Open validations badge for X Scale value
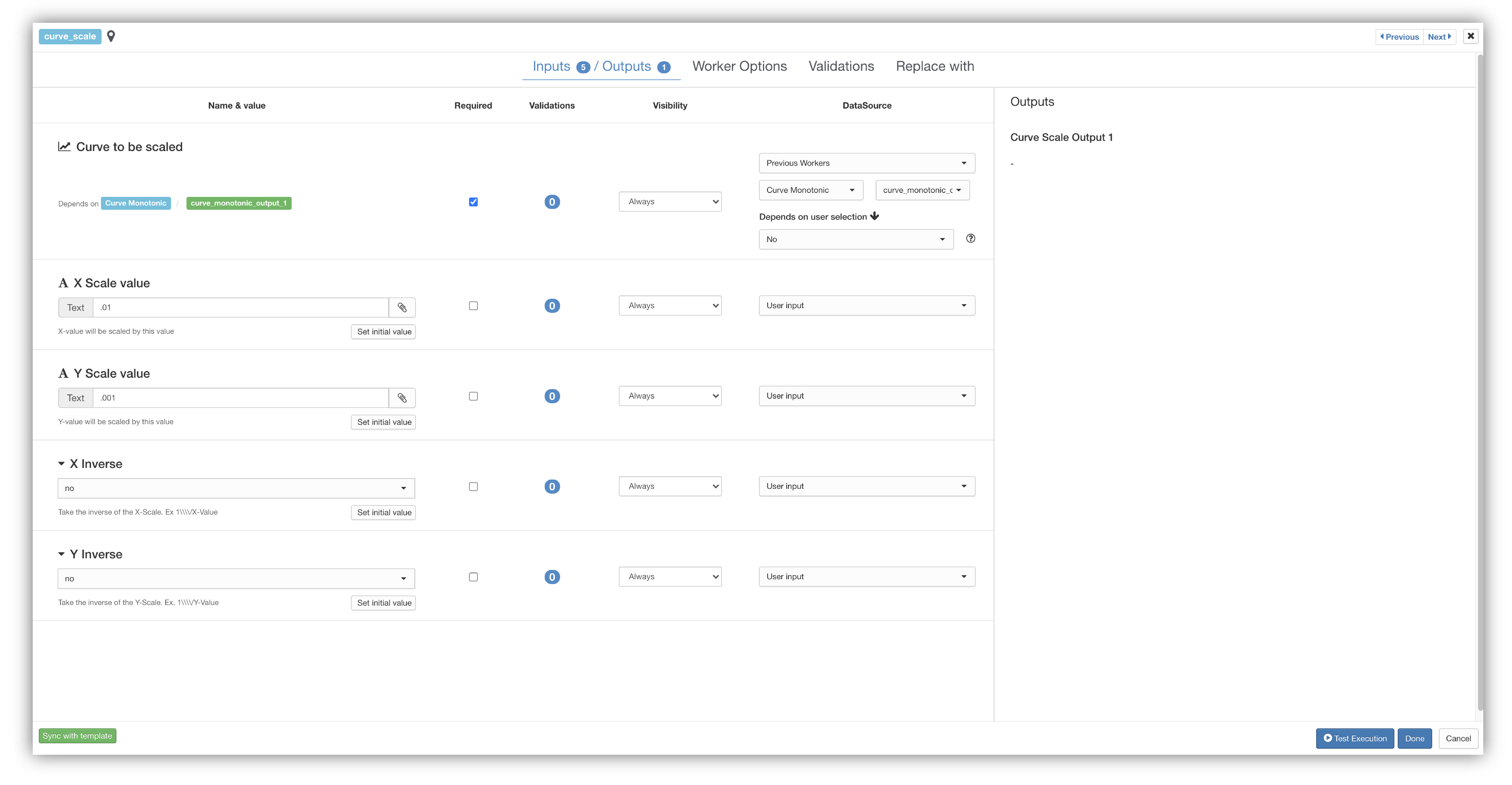Viewport: 1512px width, 785px height. (552, 306)
